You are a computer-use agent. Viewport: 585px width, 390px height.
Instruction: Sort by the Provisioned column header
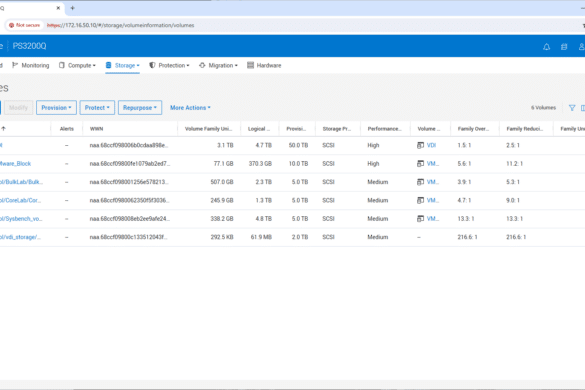pyautogui.click(x=296, y=129)
